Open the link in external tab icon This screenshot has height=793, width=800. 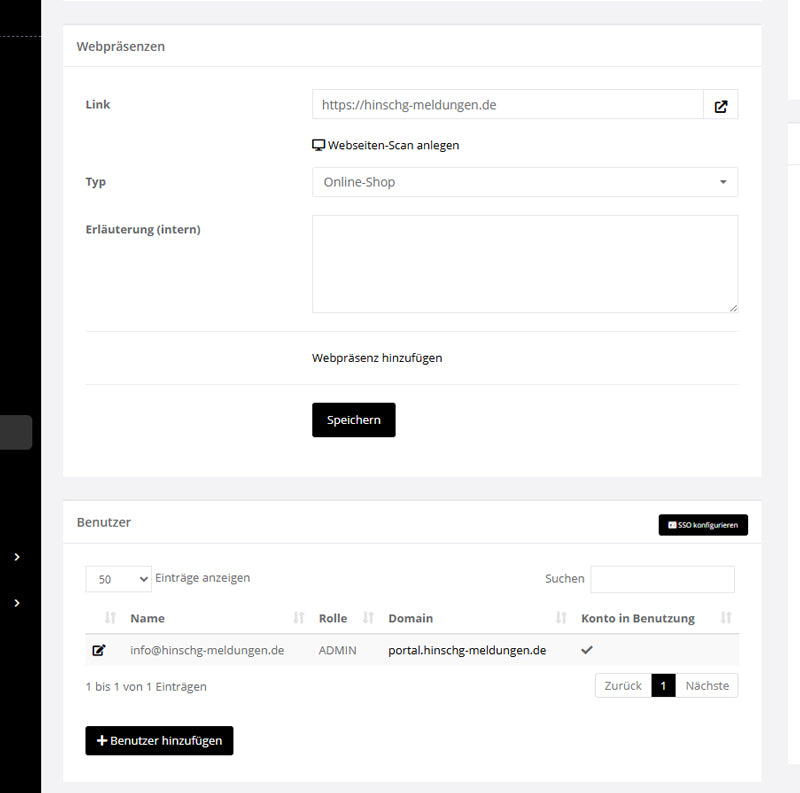[x=720, y=105]
